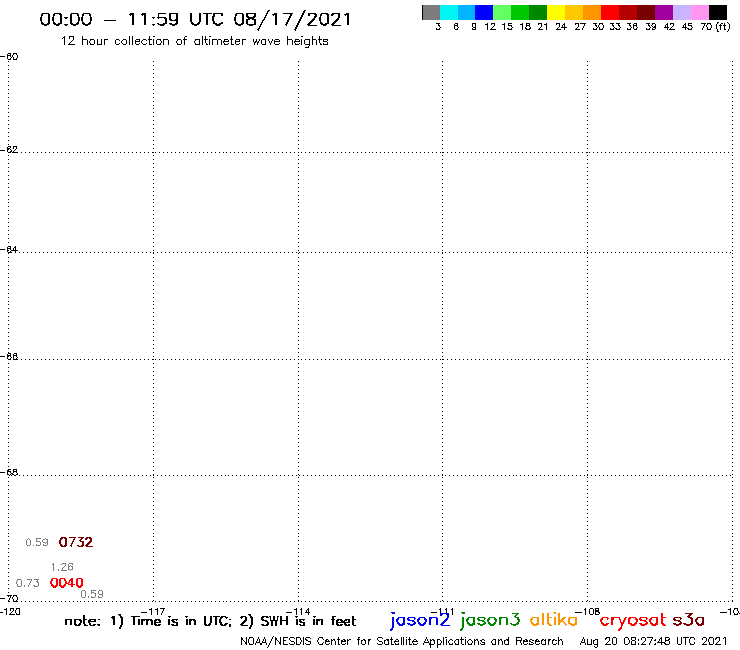Click the yellow color swatch in legend
Viewport: 740px width, 650px height.
click(x=556, y=12)
